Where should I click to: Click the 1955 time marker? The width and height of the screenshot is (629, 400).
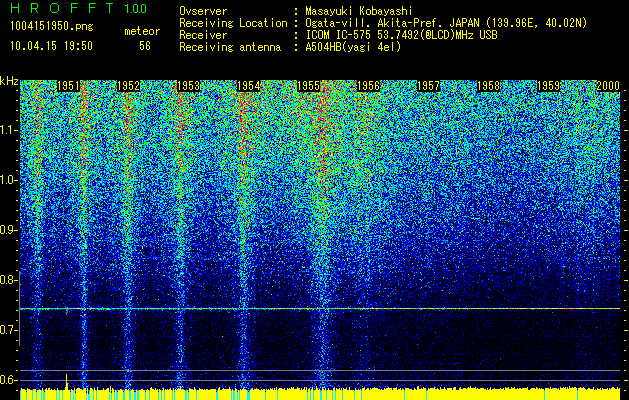pos(308,86)
